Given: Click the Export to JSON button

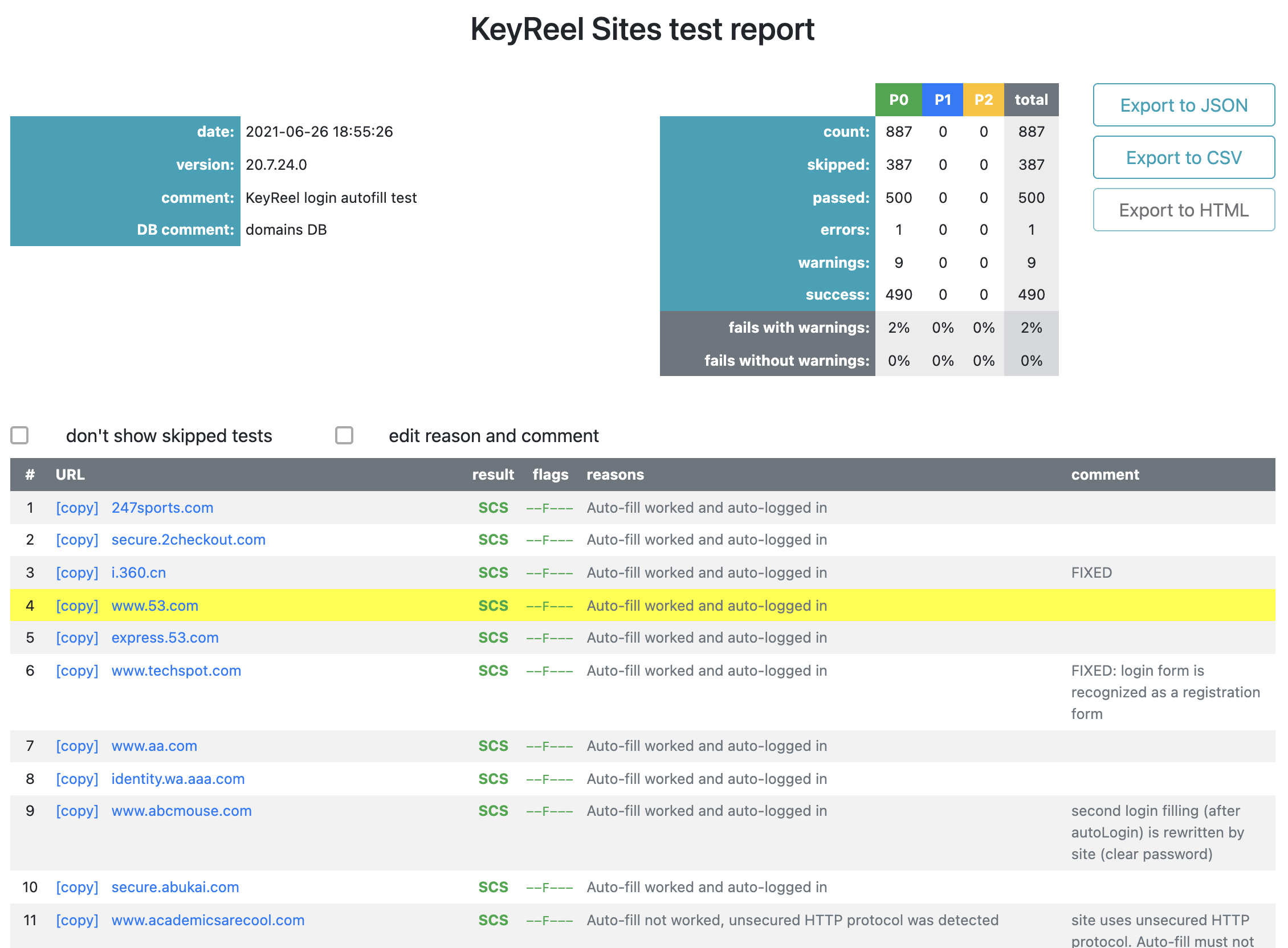Looking at the screenshot, I should (1184, 105).
